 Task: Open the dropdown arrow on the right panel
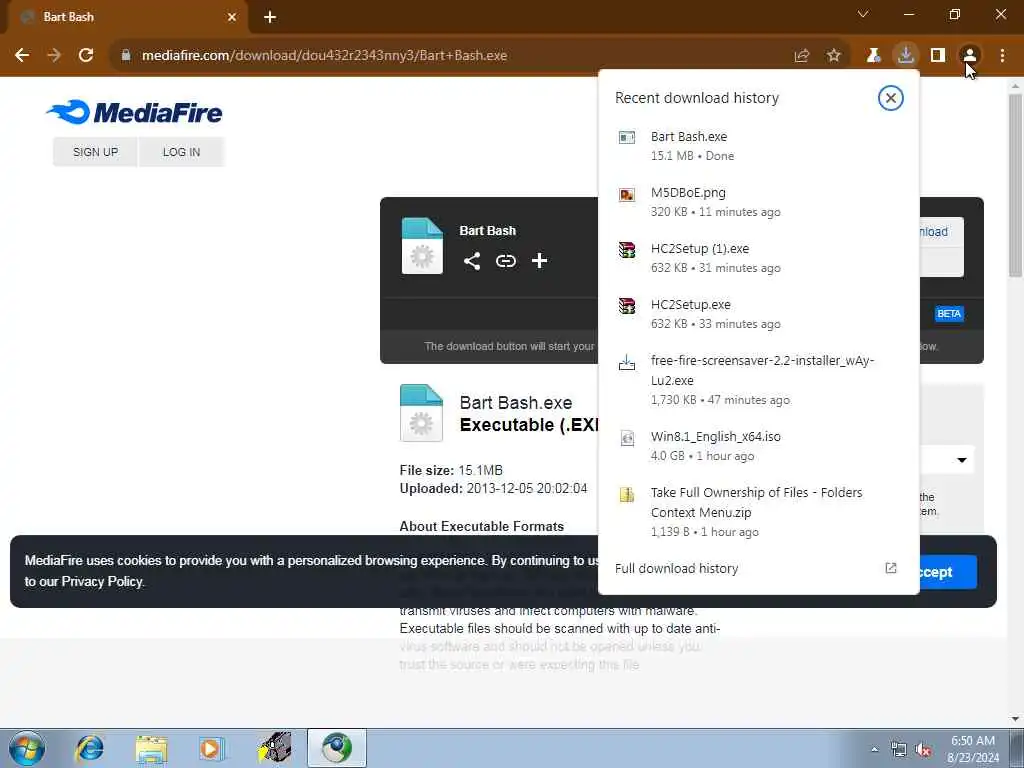point(961,460)
